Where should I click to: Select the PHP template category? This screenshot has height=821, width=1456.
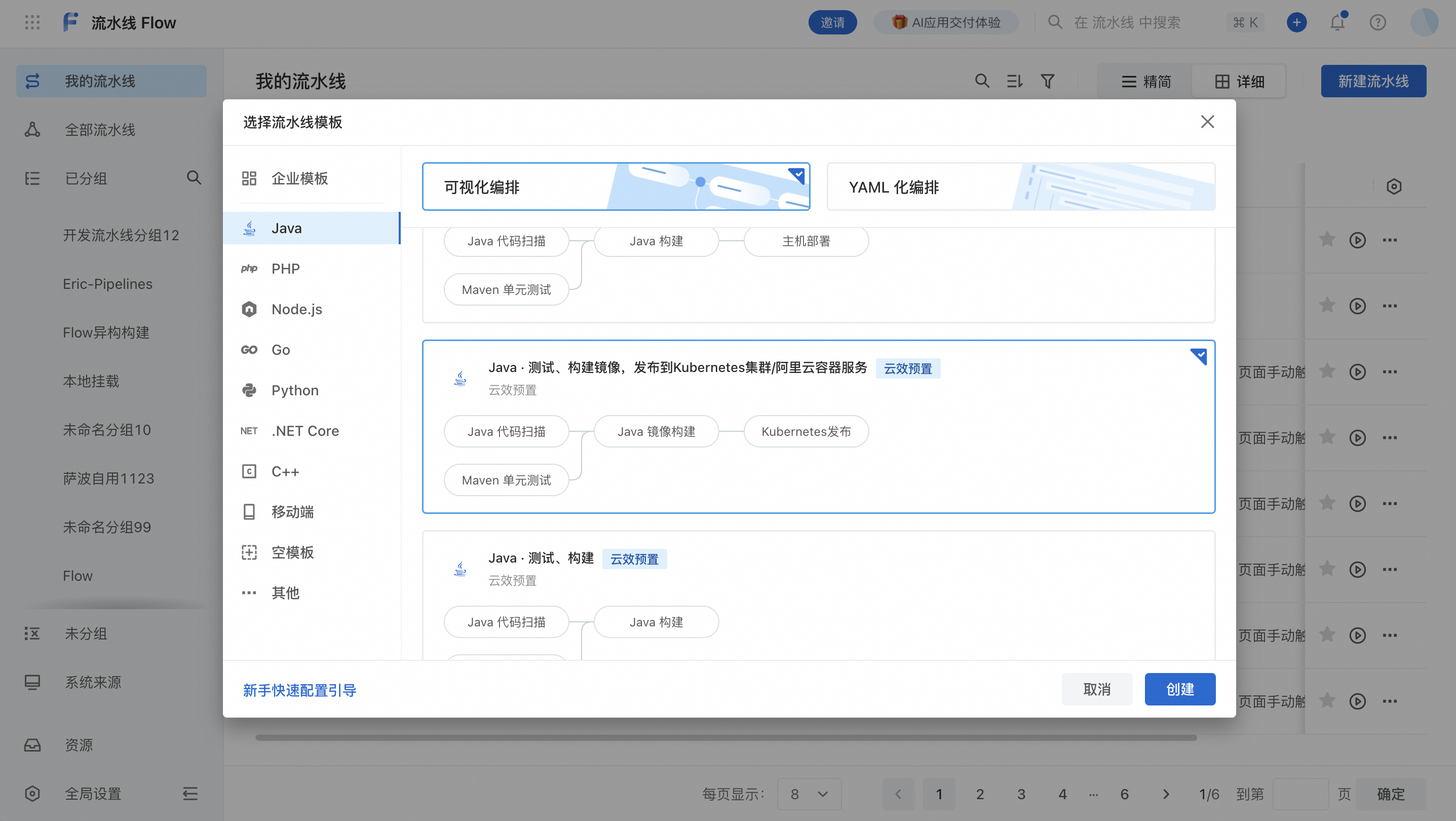click(x=312, y=269)
